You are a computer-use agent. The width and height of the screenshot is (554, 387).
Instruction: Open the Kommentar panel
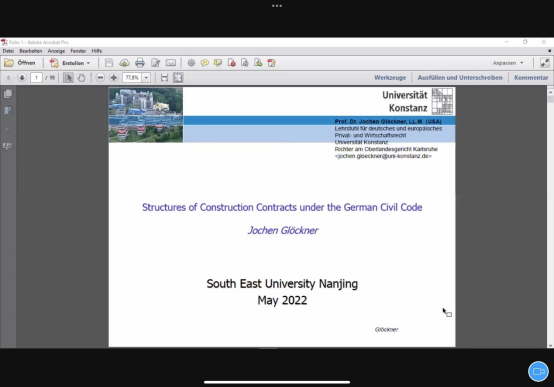click(x=531, y=77)
